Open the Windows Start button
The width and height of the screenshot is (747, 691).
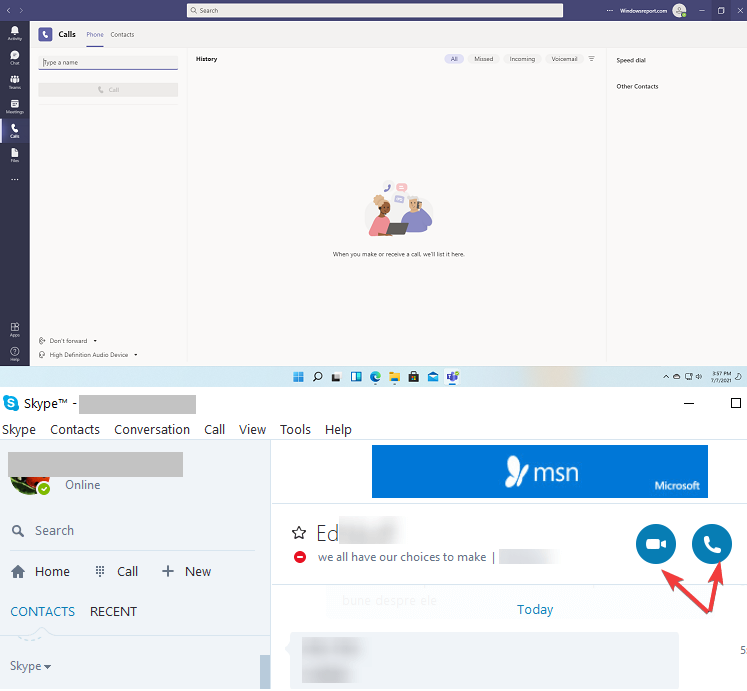coord(298,377)
